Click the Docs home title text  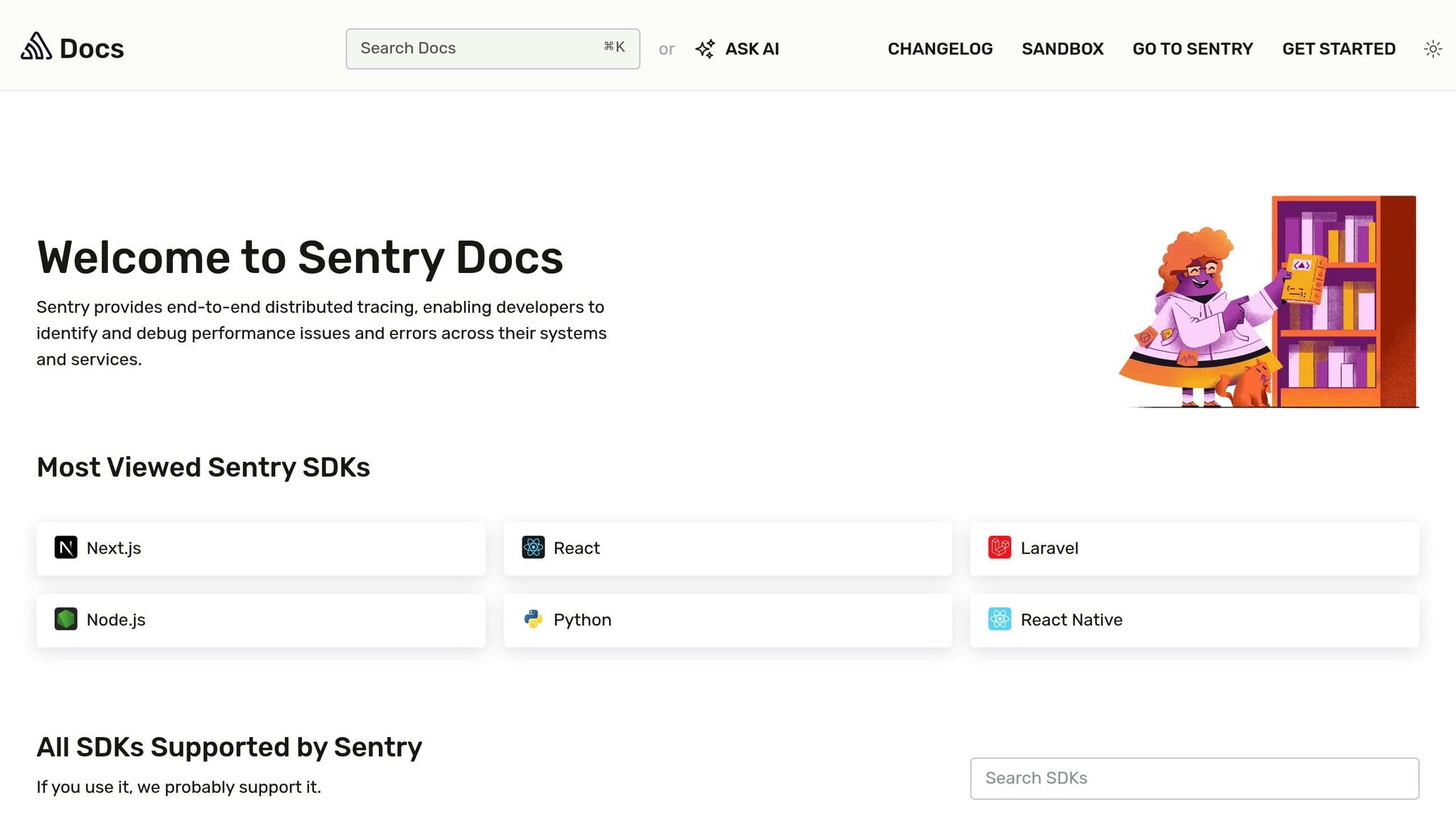pos(92,49)
